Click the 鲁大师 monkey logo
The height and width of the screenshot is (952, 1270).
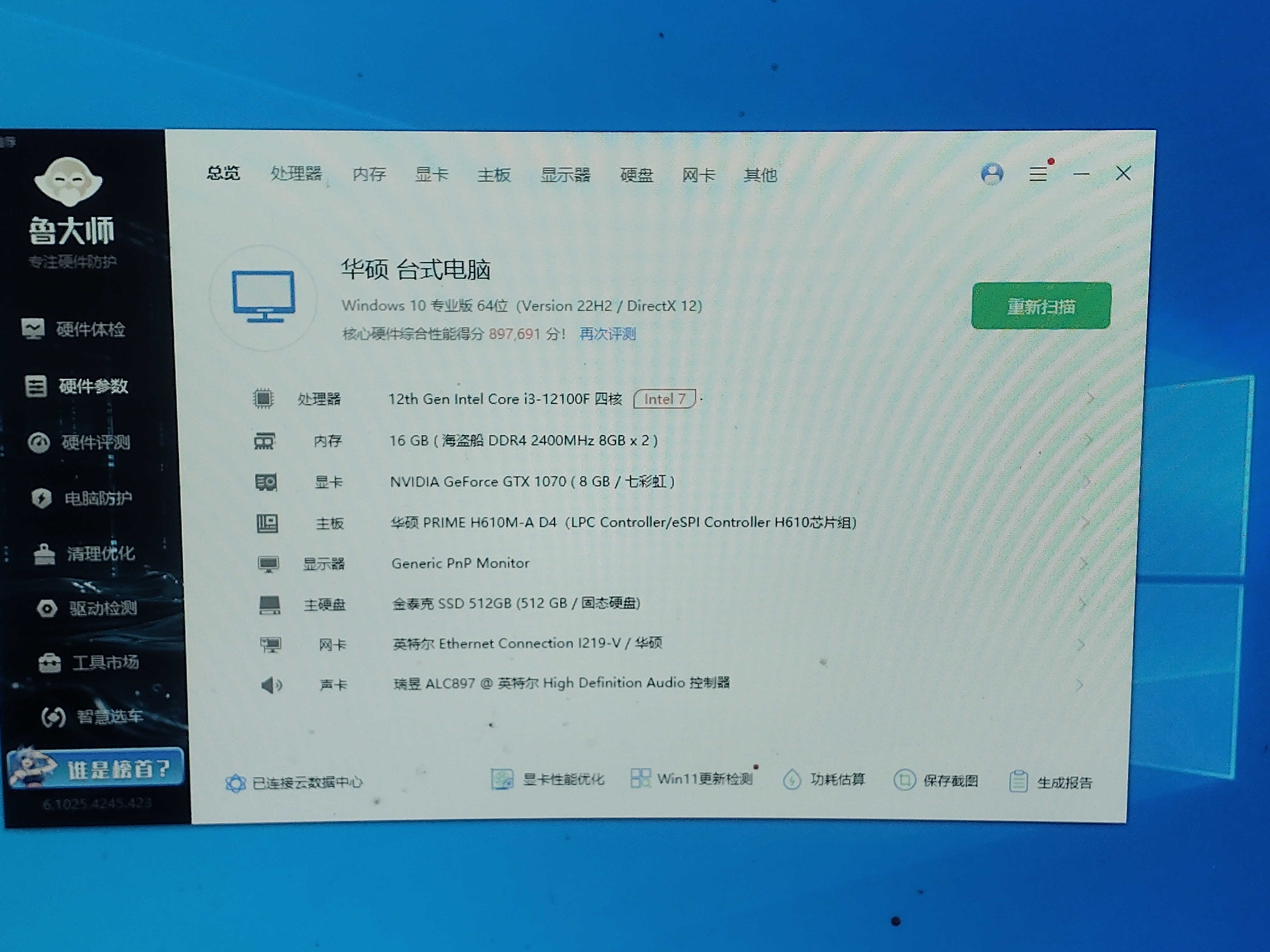(68, 181)
